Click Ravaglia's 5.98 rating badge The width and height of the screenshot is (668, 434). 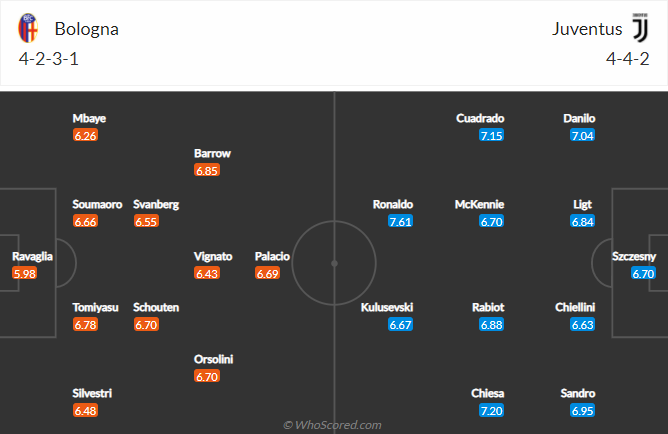pos(24,273)
